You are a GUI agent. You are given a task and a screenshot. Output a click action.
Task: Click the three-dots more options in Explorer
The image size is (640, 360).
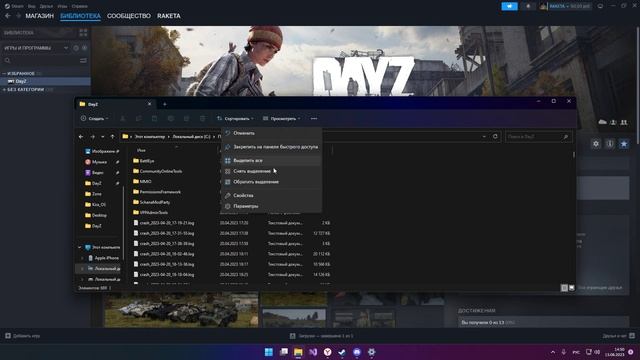coord(314,118)
